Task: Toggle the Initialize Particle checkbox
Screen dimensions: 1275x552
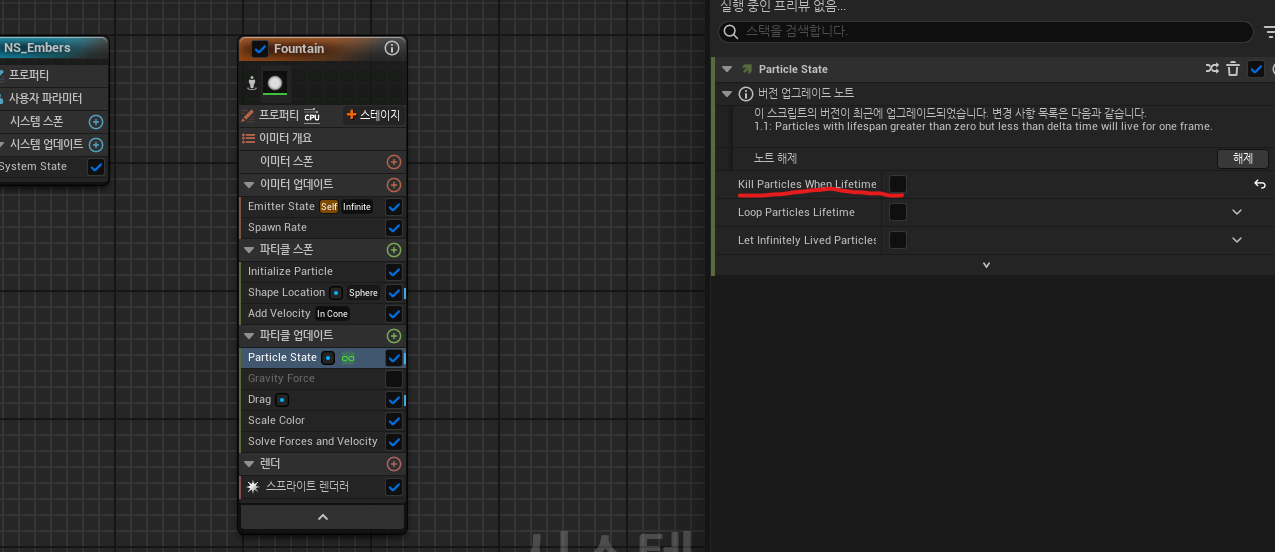Action: coord(394,272)
